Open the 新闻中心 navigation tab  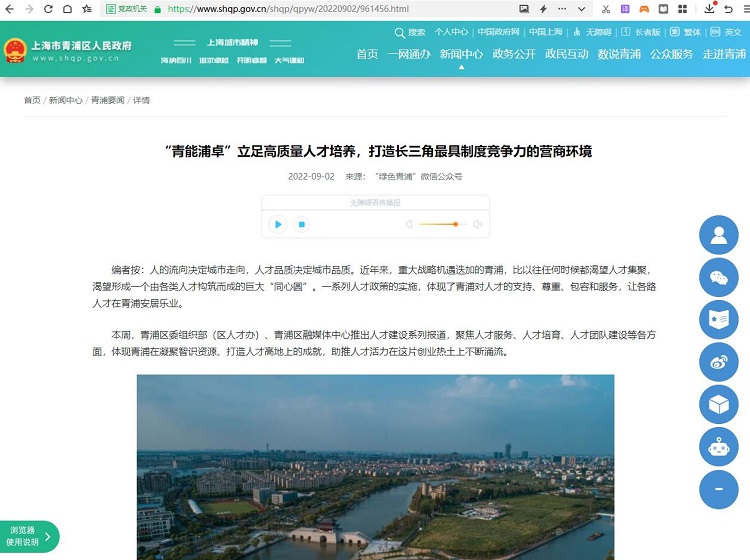(461, 54)
